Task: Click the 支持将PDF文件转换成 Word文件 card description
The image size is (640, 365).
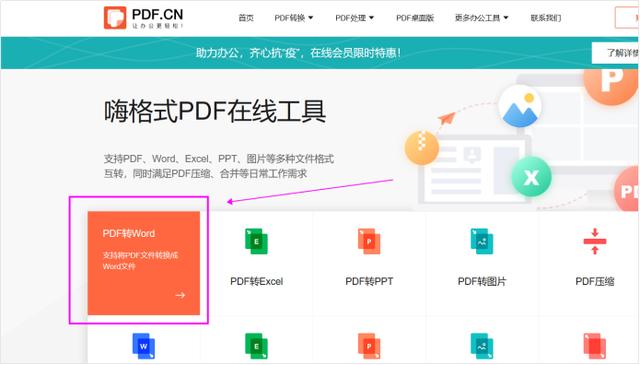Action: pos(140,261)
